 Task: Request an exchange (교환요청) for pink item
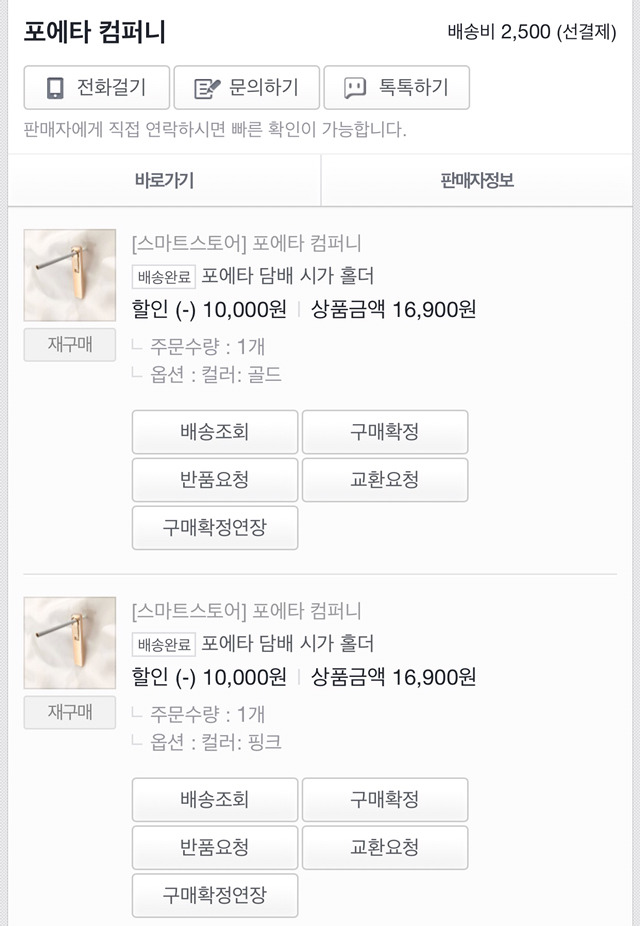click(x=385, y=848)
